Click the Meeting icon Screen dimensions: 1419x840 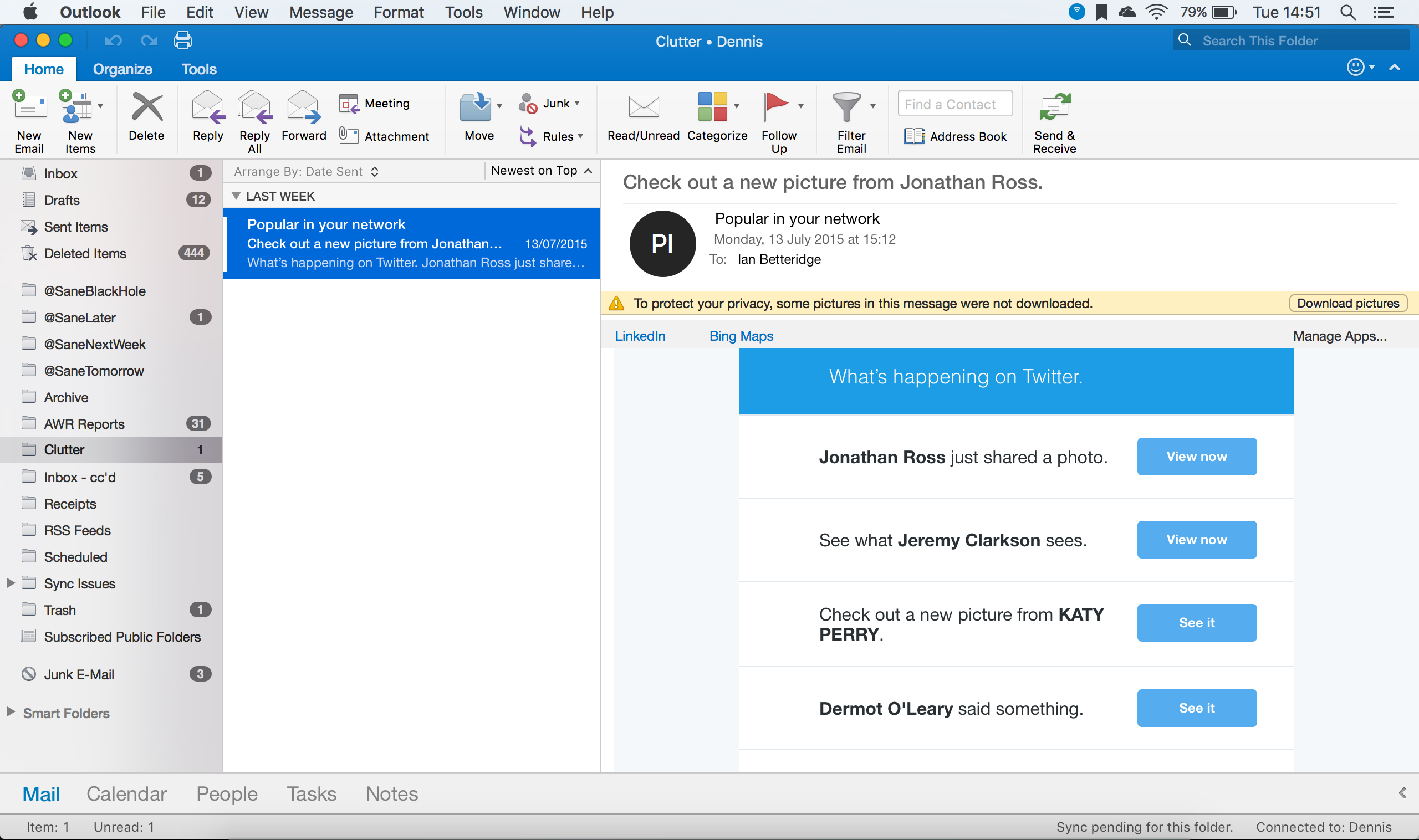(375, 103)
